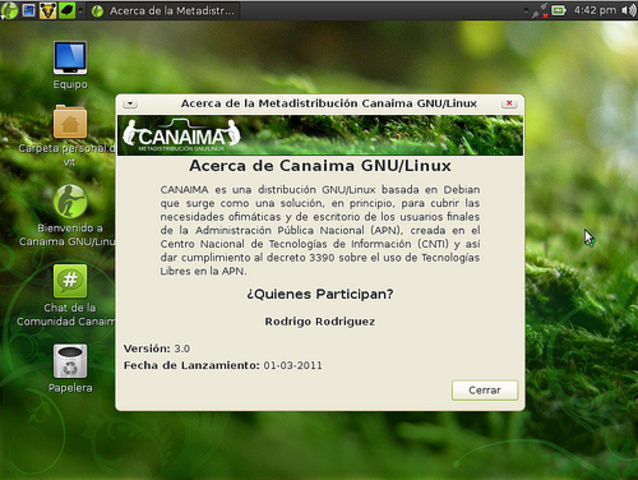The height and width of the screenshot is (480, 638).
Task: Click the 4:42 pm clock
Action: (x=594, y=11)
